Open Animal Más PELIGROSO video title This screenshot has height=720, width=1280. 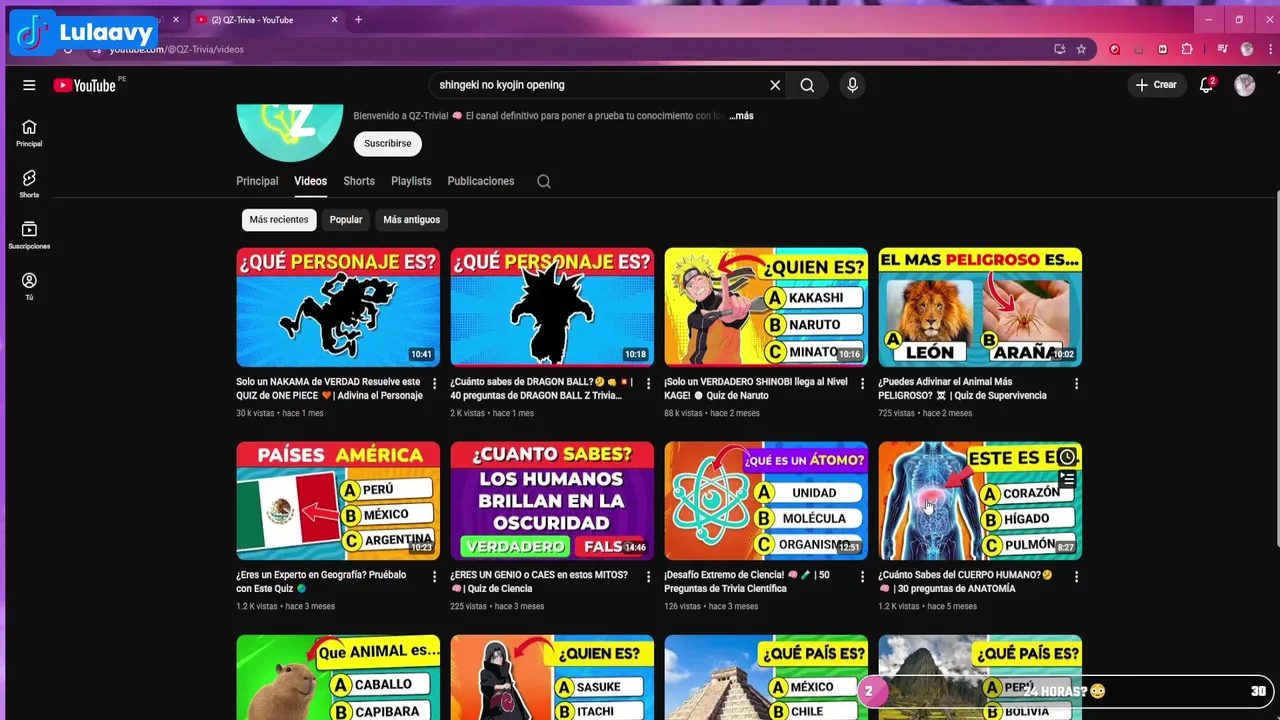pos(963,388)
